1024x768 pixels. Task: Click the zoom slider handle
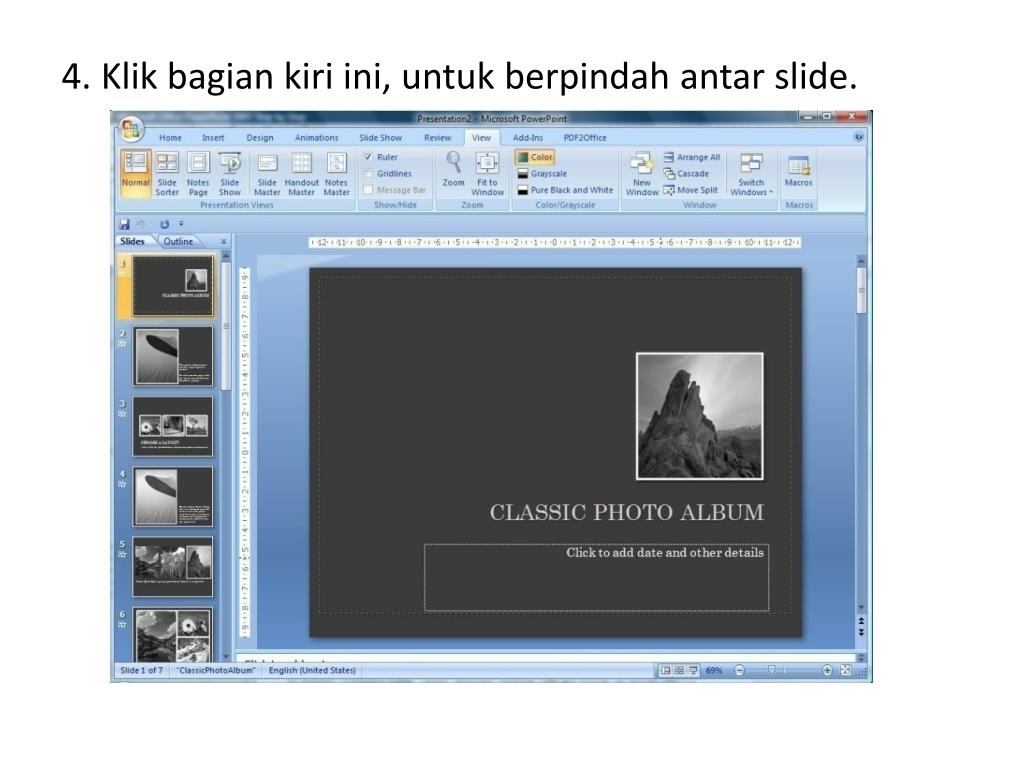point(771,669)
